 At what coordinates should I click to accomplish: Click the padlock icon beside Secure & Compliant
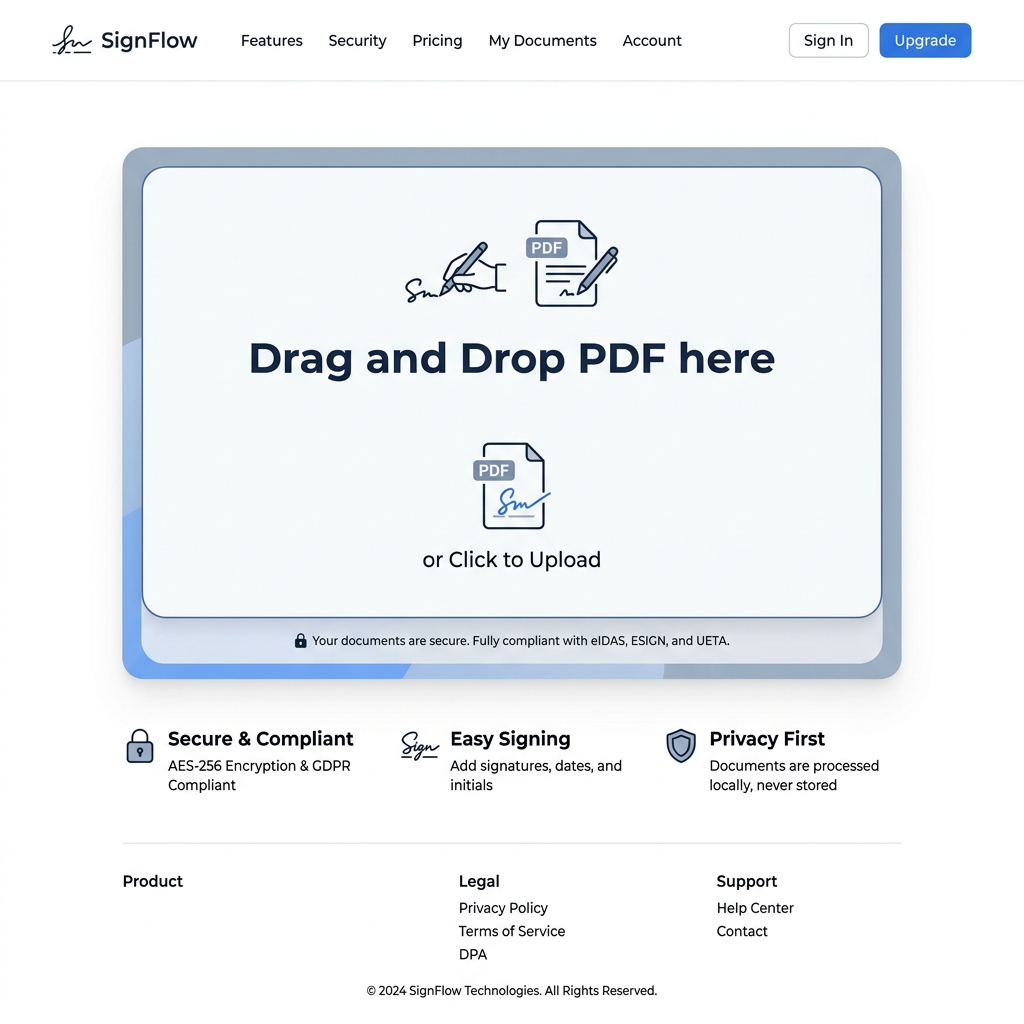pos(140,746)
